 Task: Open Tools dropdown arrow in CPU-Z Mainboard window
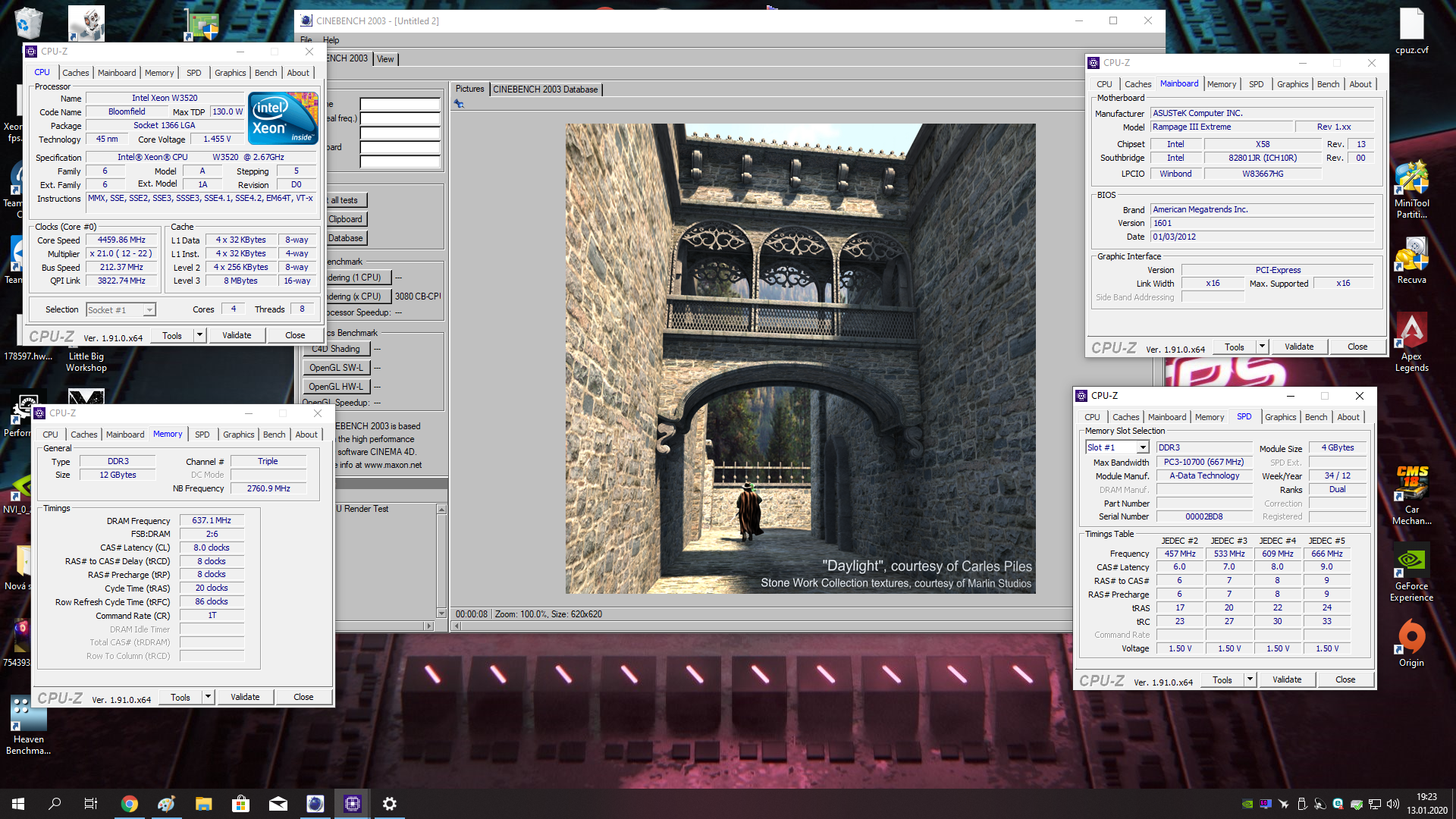[x=1263, y=347]
